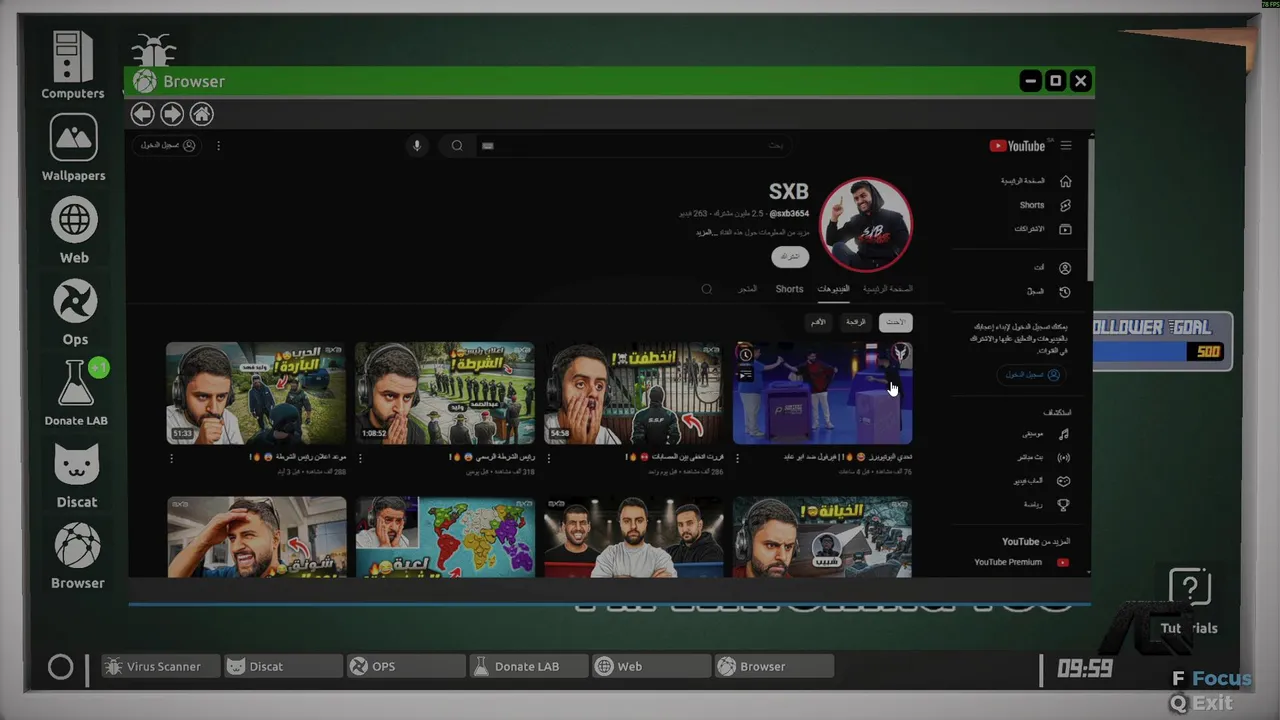Switch to Web in the taskbar
Screen dimensions: 1280x720
click(x=651, y=666)
